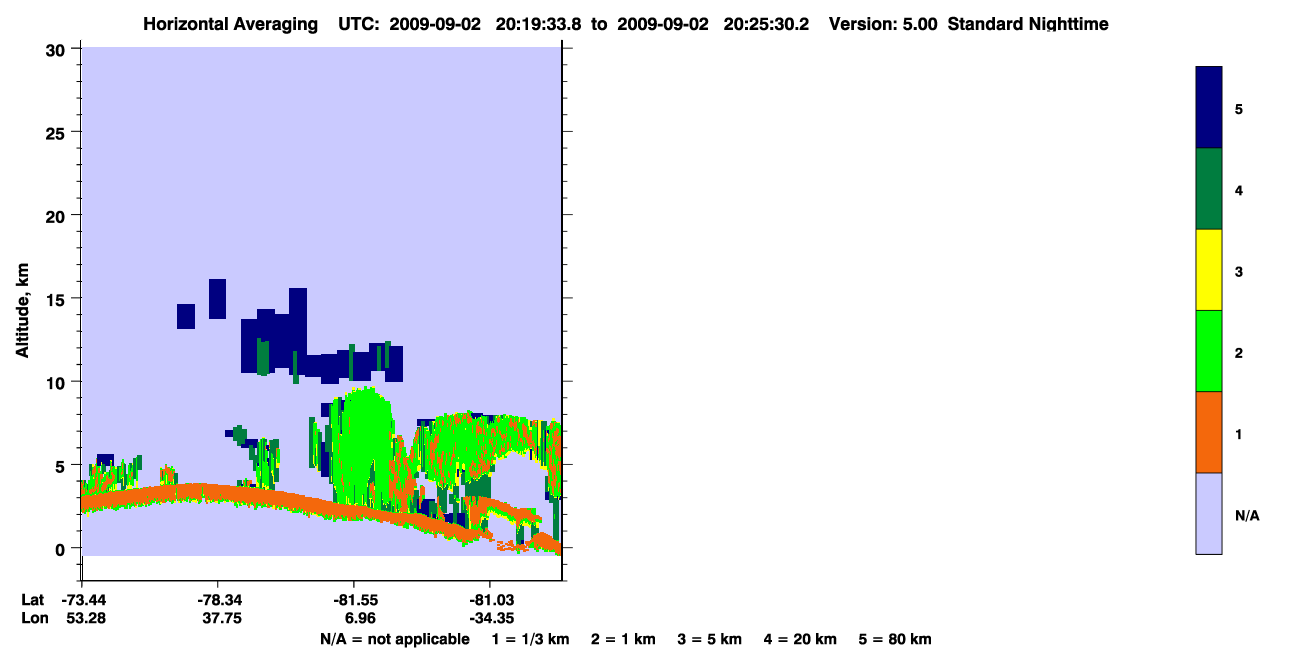Image resolution: width=1300 pixels, height=667 pixels.
Task: Click the '4 = 20 km' legend text
Action: [800, 639]
